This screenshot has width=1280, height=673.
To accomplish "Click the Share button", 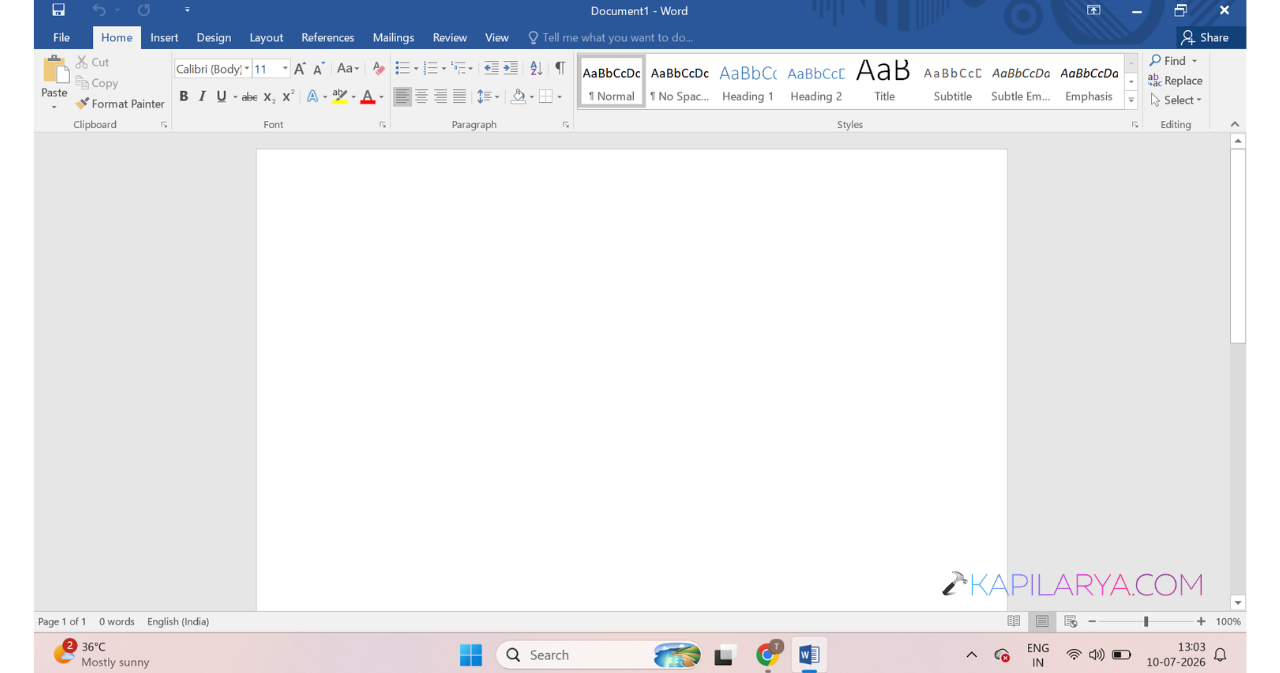I will click(1205, 38).
